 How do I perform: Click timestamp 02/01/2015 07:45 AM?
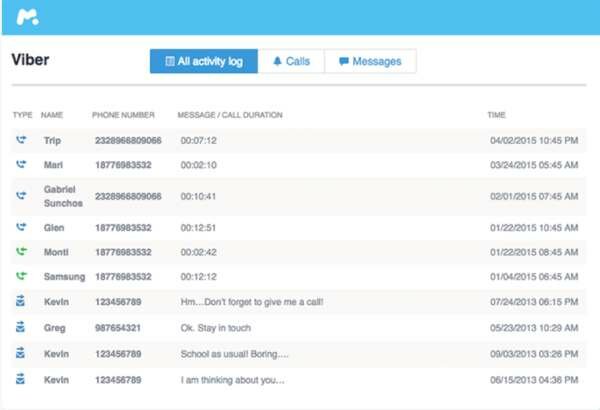[x=534, y=196]
